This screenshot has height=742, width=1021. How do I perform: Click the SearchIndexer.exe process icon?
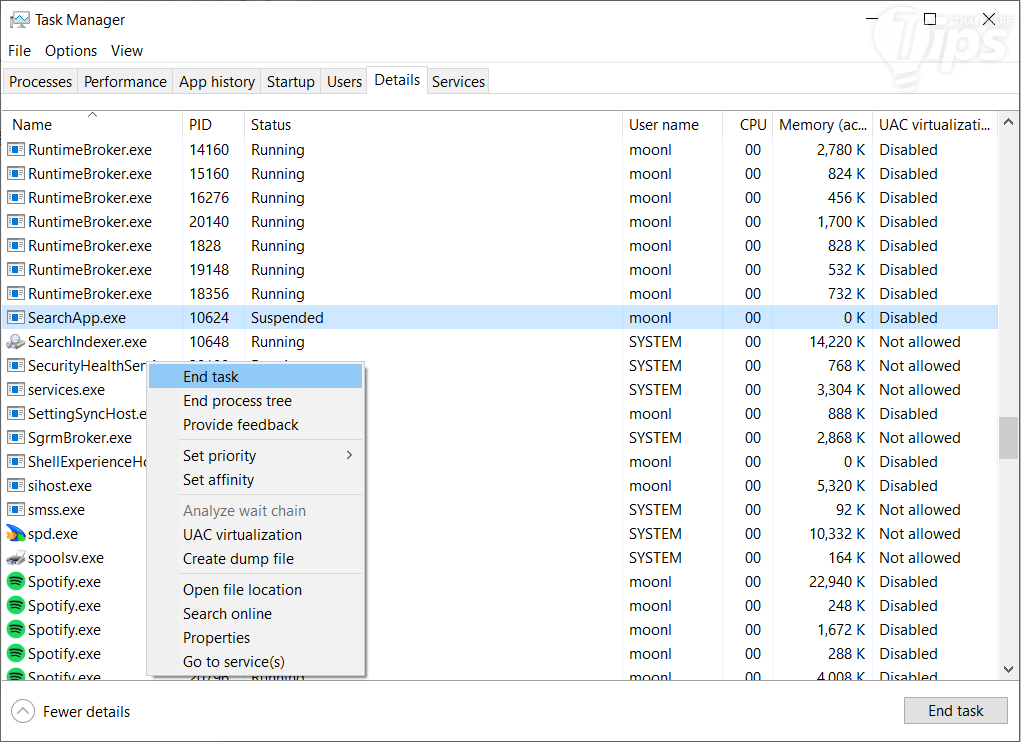point(16,342)
